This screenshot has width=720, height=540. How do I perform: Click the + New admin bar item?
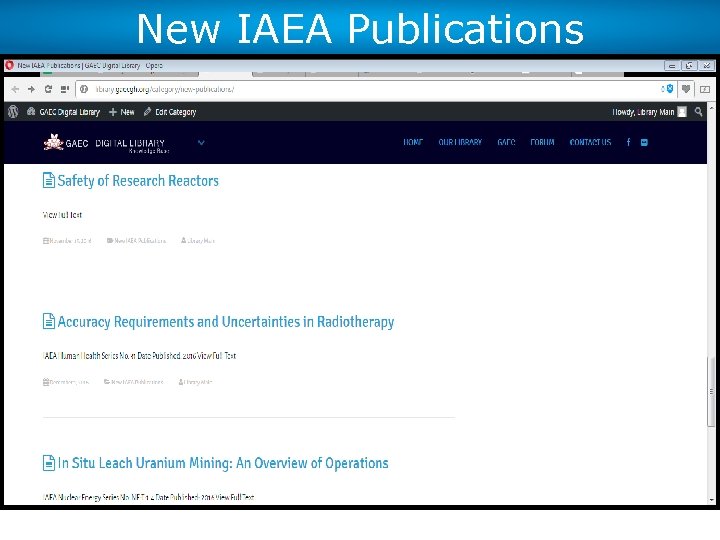(122, 112)
